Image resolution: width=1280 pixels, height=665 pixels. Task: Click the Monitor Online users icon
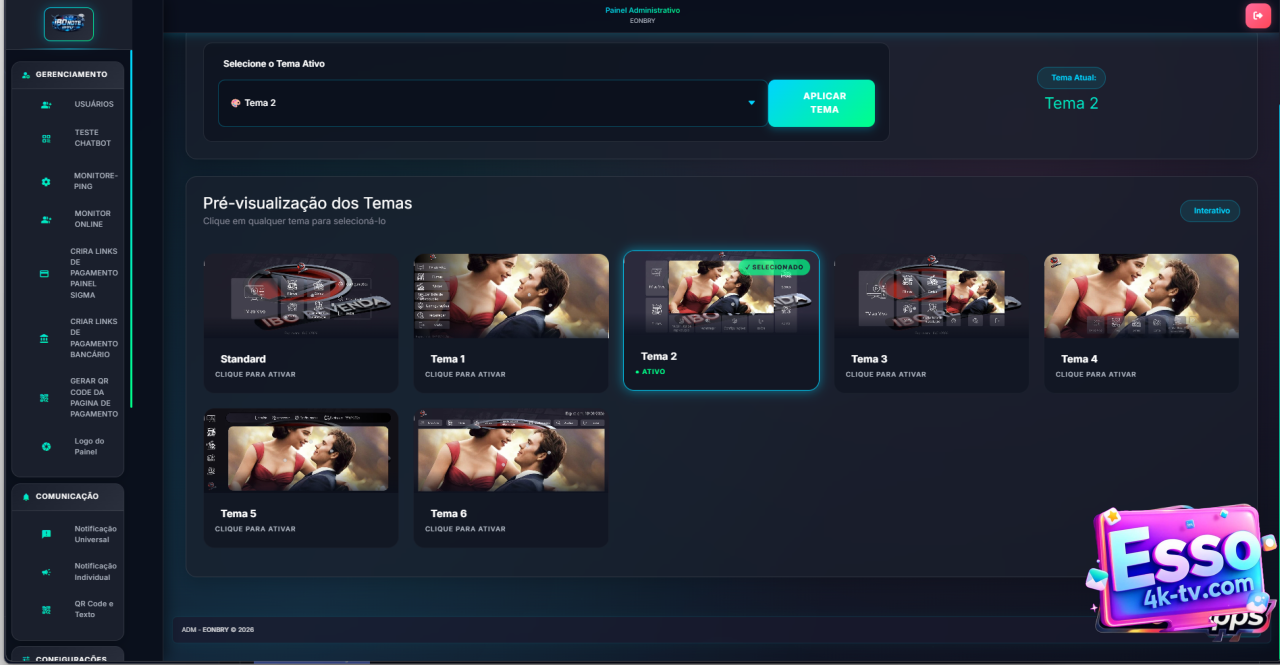(46, 220)
